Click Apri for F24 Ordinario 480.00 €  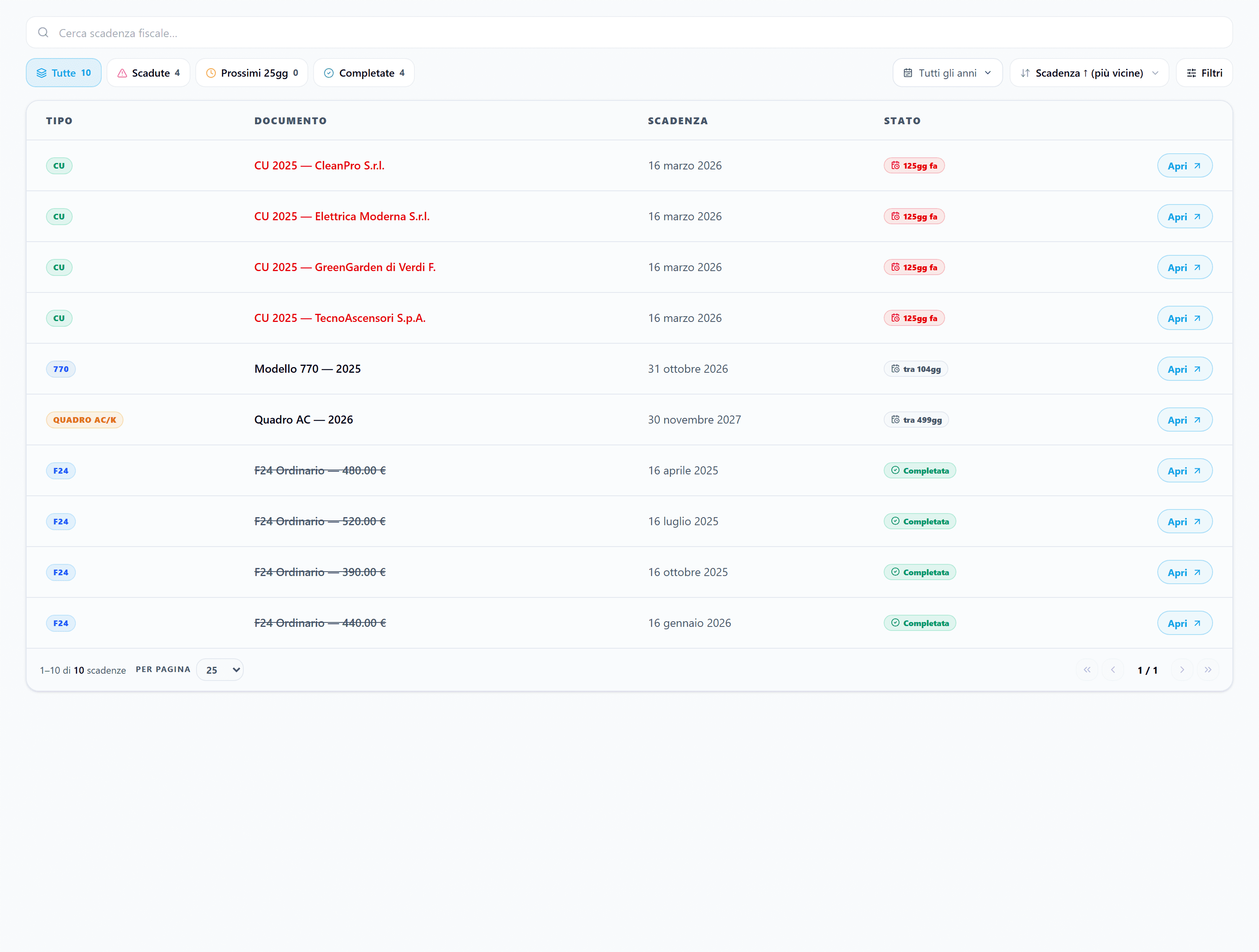click(1184, 471)
